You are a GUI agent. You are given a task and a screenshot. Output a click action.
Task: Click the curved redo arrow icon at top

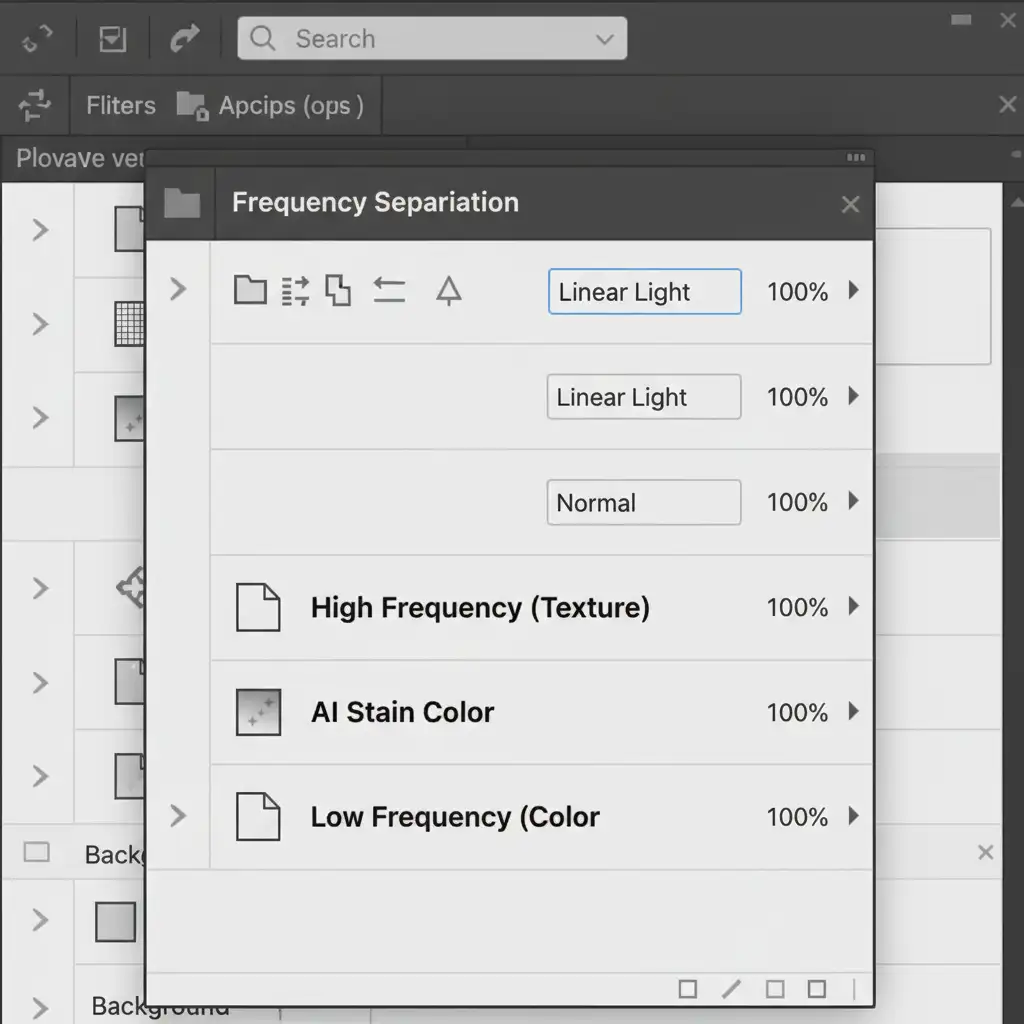click(x=185, y=39)
